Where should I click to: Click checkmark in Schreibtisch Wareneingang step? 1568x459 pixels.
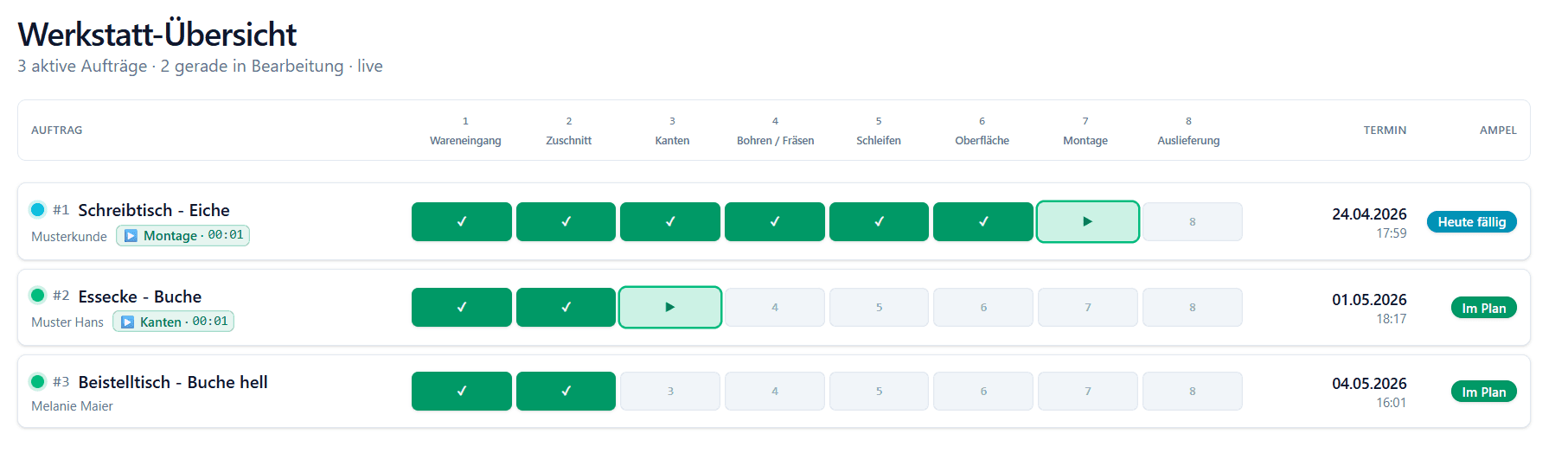(462, 221)
